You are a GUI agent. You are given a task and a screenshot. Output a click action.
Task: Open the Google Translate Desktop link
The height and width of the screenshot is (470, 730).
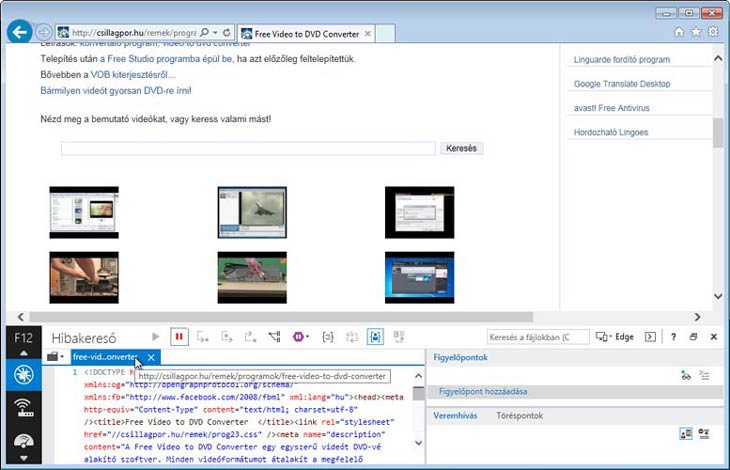[x=622, y=84]
